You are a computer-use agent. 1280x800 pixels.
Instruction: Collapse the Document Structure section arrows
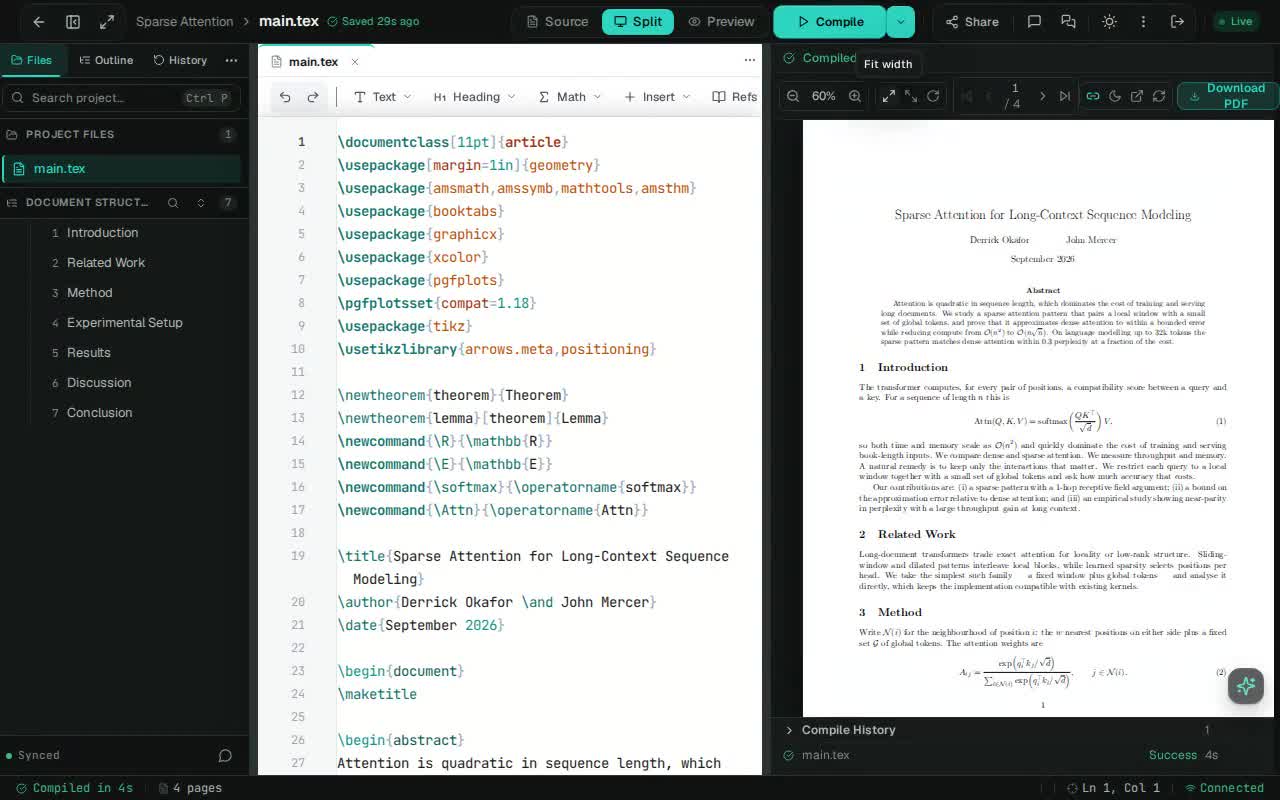201,202
